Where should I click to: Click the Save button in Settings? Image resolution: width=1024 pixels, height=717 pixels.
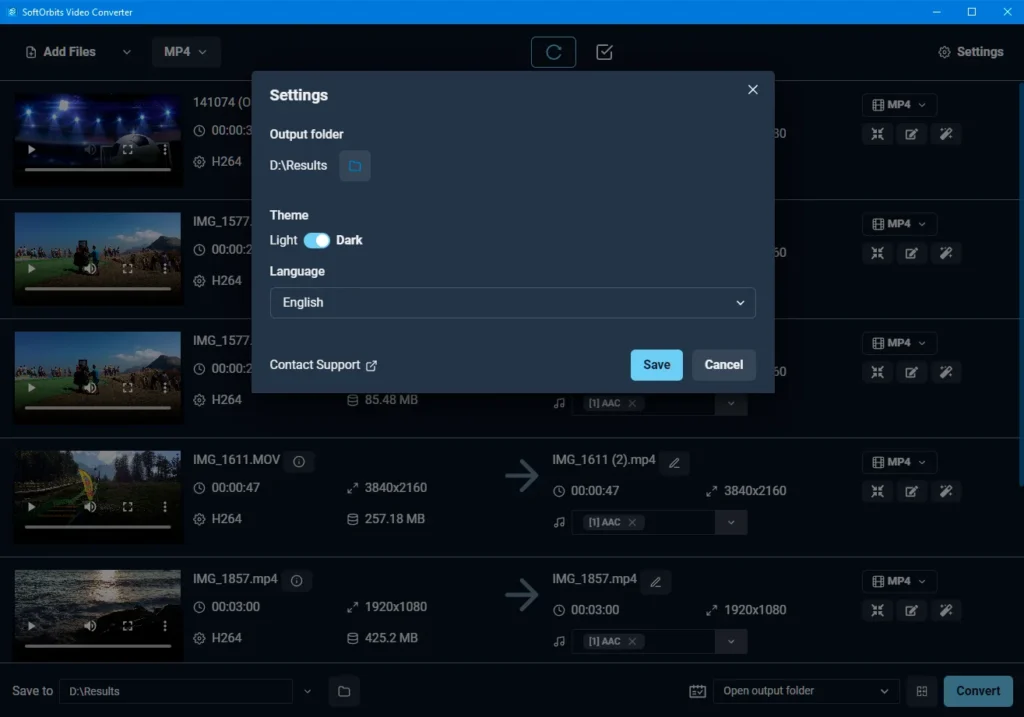coord(656,364)
